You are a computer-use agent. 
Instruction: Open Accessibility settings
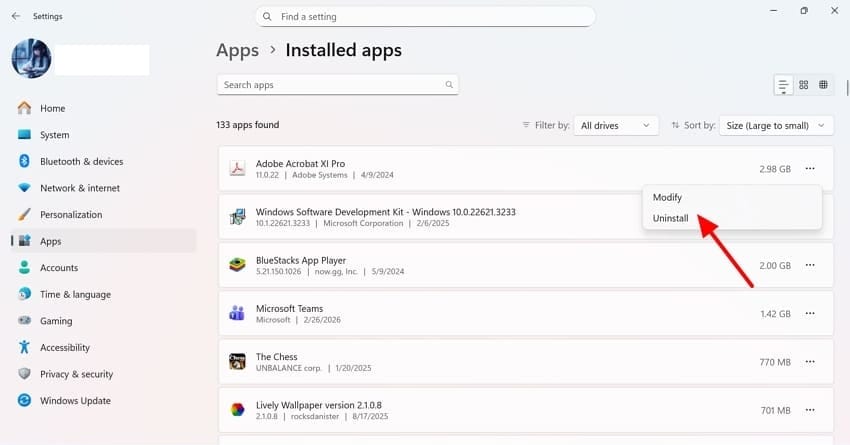coord(103,347)
